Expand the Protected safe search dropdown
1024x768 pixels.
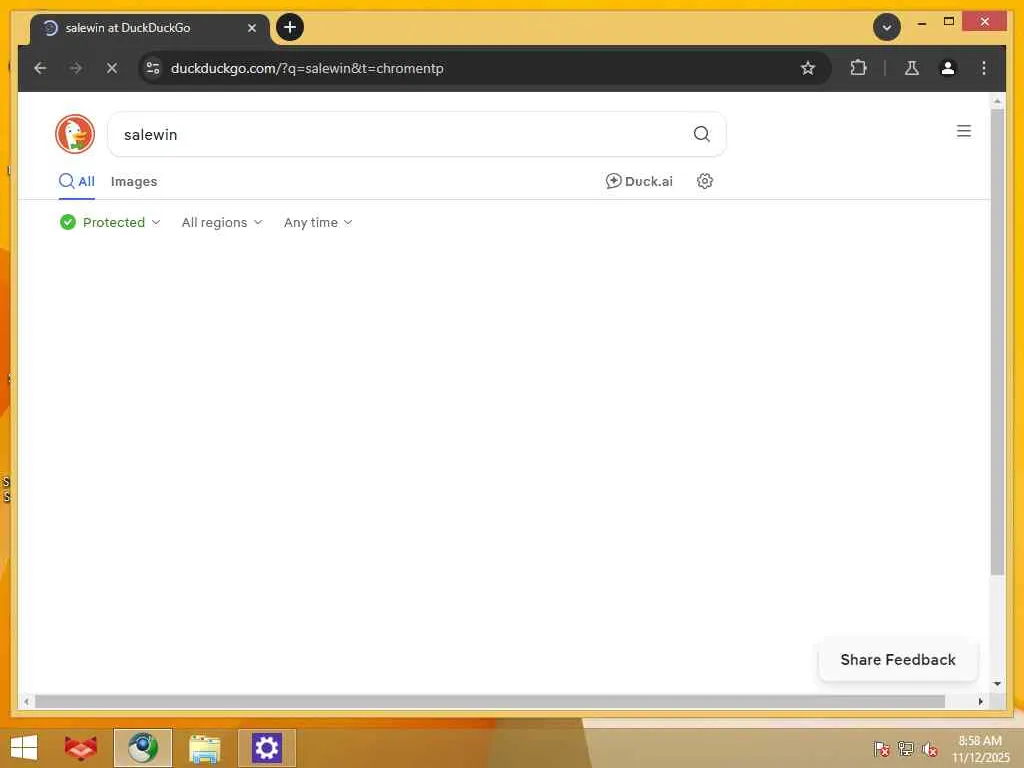(x=110, y=222)
